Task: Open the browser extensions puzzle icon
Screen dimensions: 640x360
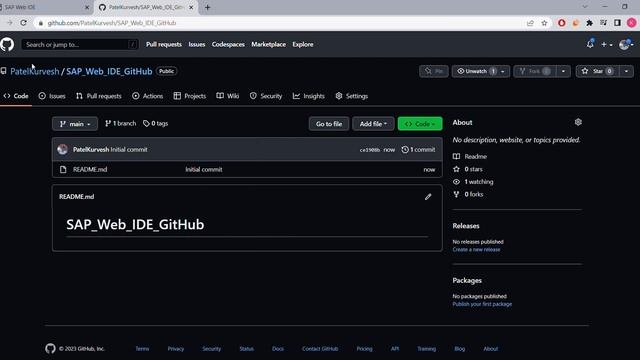Action: click(589, 23)
